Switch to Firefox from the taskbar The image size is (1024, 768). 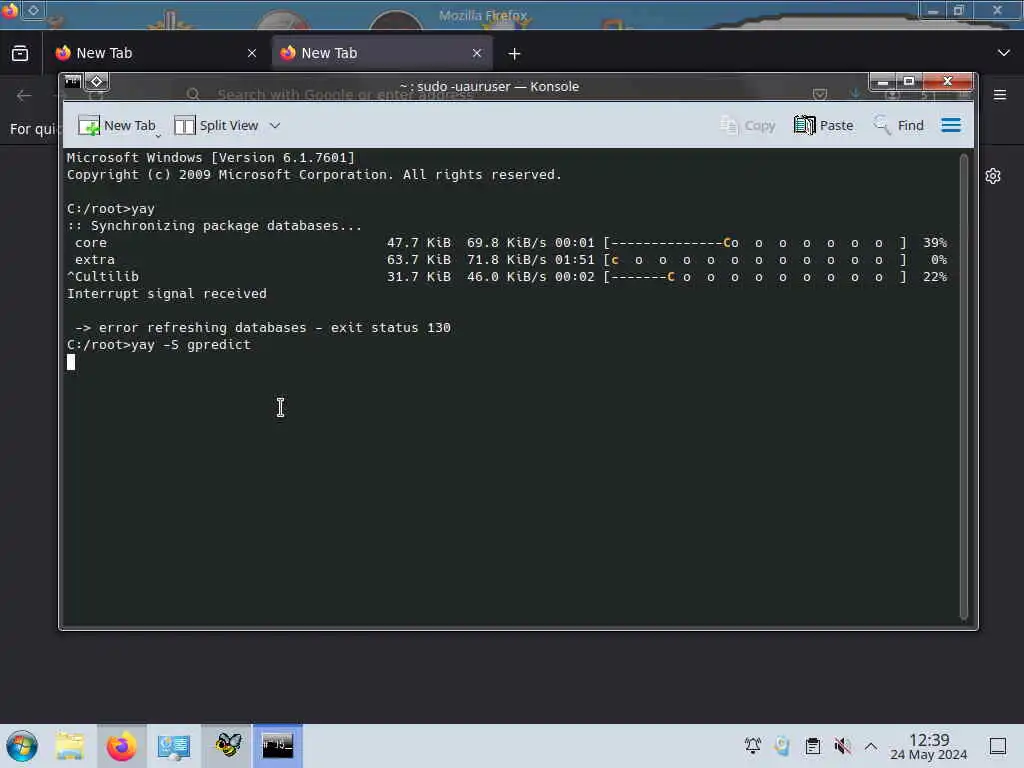point(121,746)
